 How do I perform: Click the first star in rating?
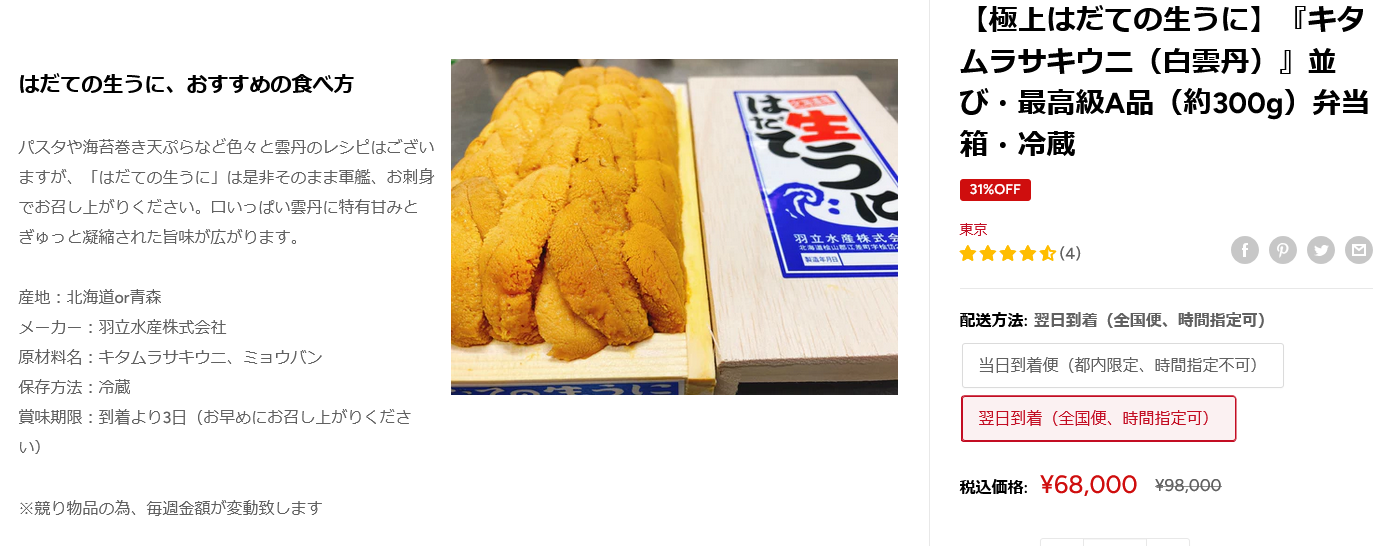[x=968, y=254]
